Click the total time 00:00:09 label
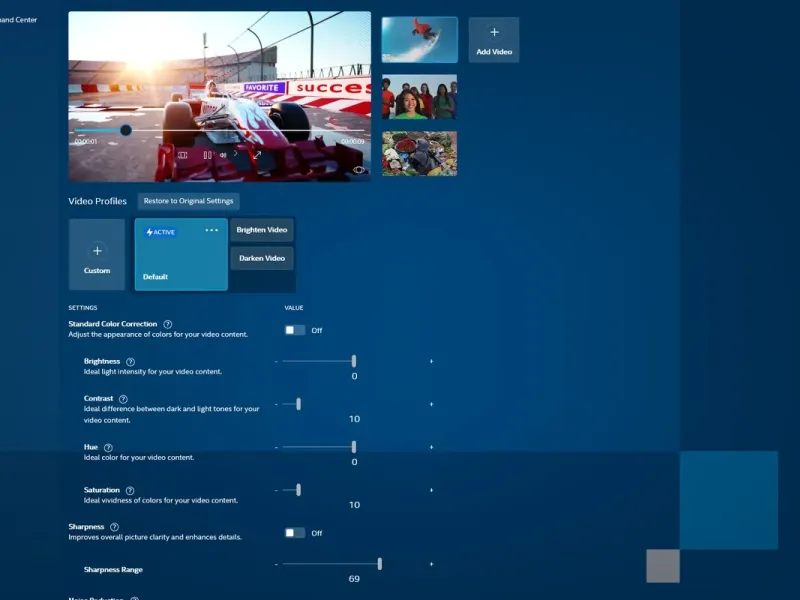The image size is (800, 600). tap(353, 141)
